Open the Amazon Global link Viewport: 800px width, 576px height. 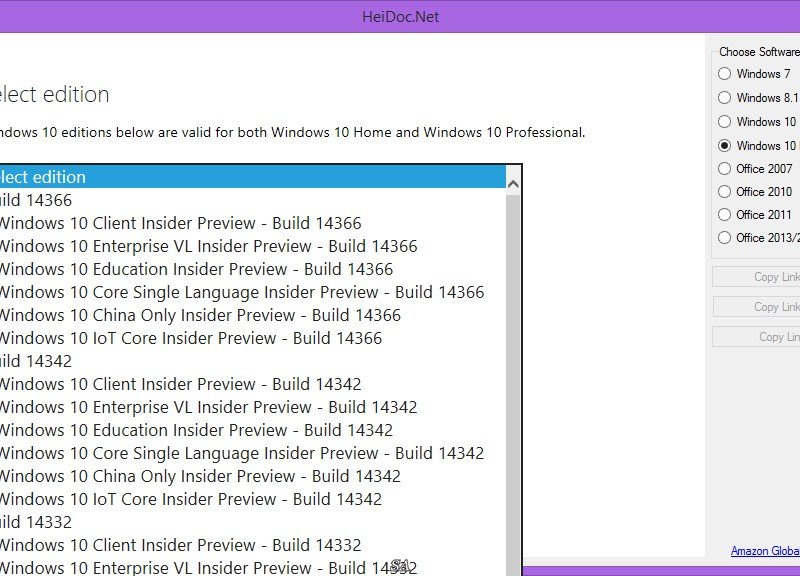765,551
